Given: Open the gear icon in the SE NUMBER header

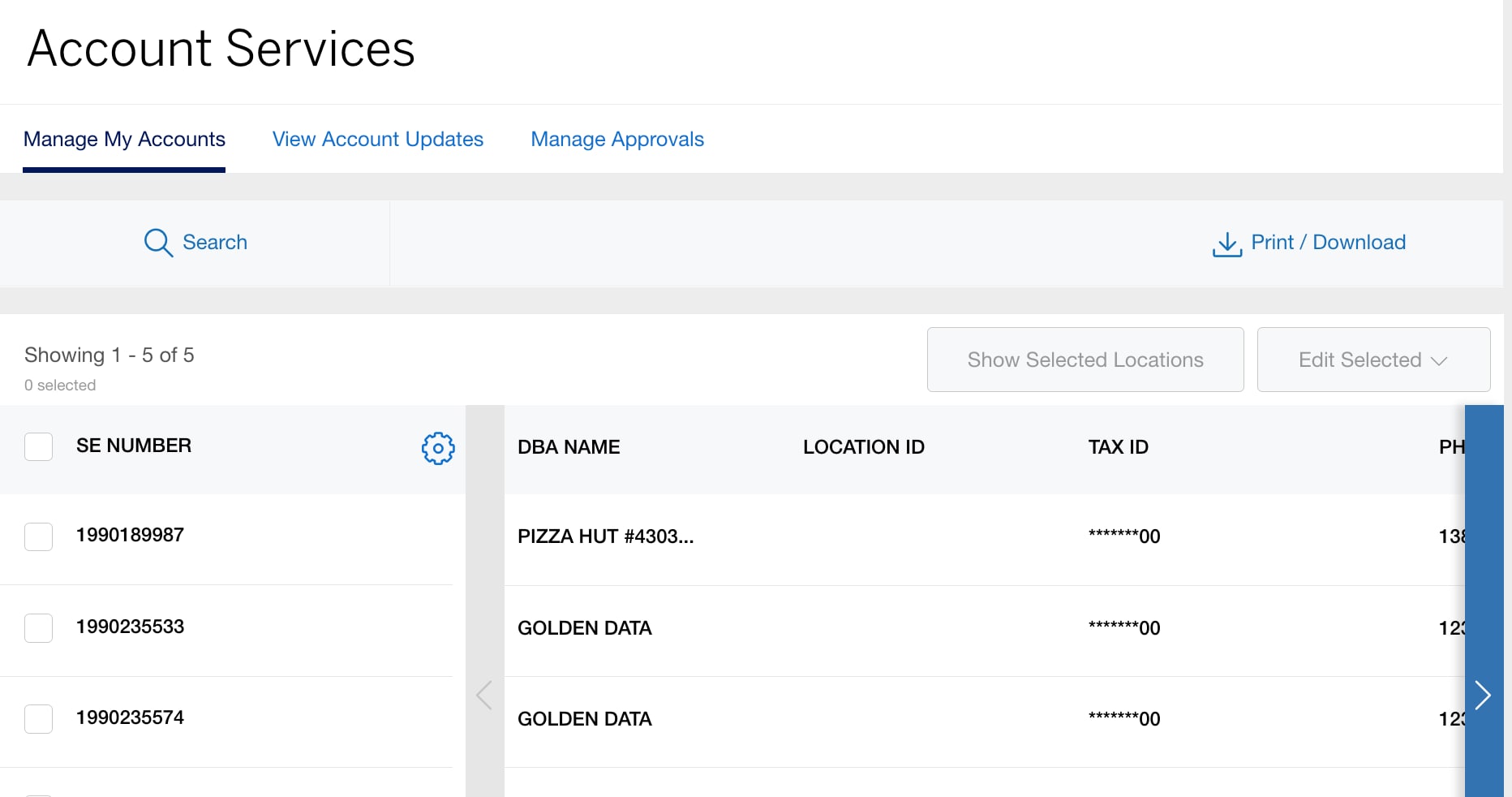Looking at the screenshot, I should coord(438,448).
